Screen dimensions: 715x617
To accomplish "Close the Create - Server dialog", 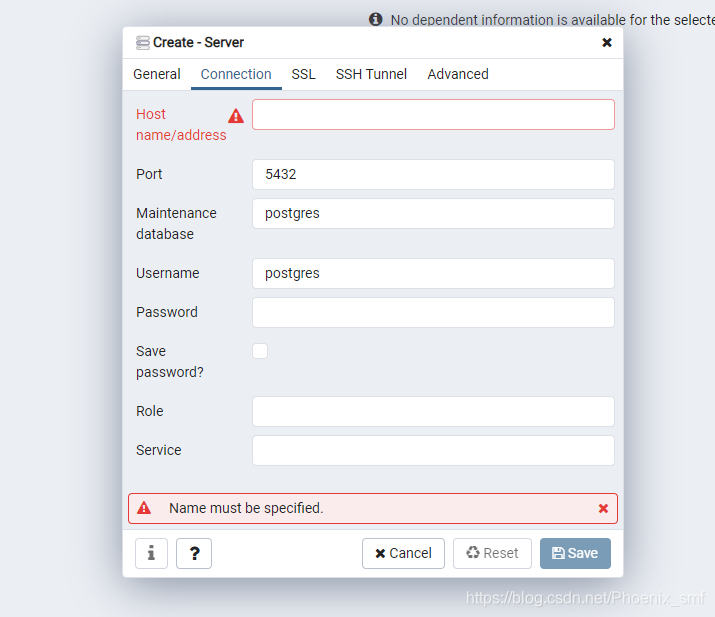I will [x=606, y=42].
